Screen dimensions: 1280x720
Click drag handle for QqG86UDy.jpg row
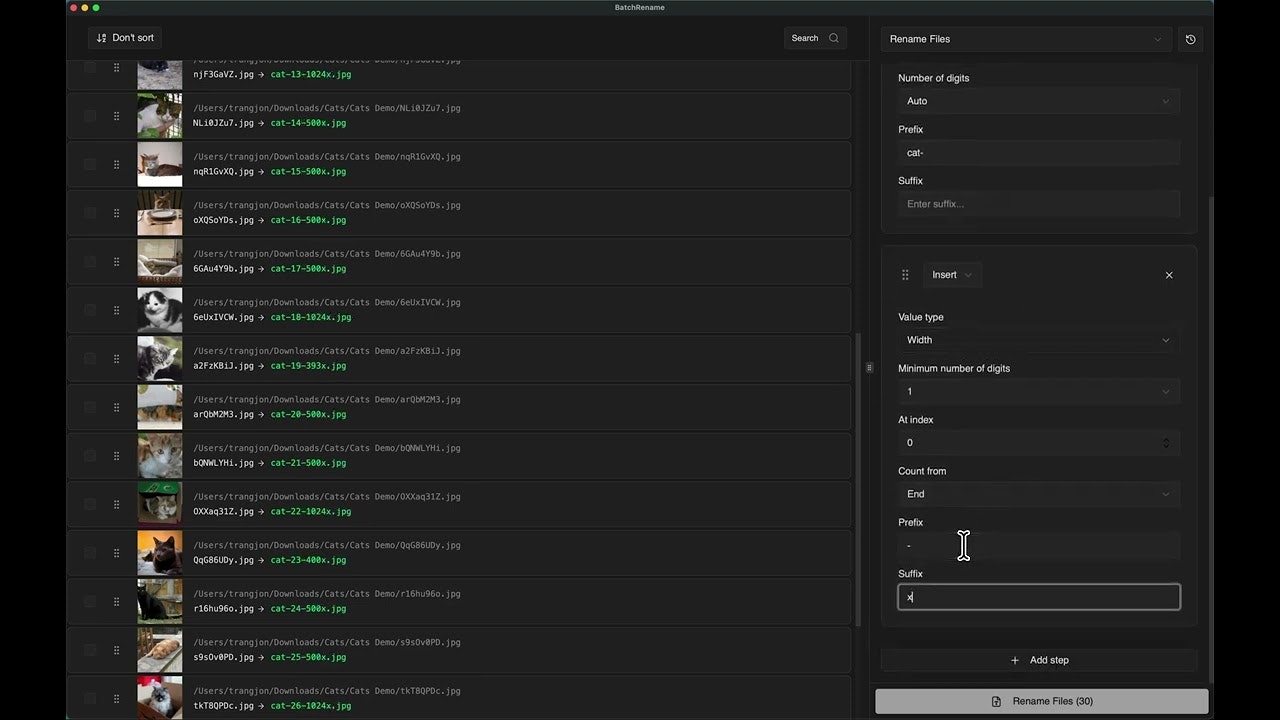(116, 553)
